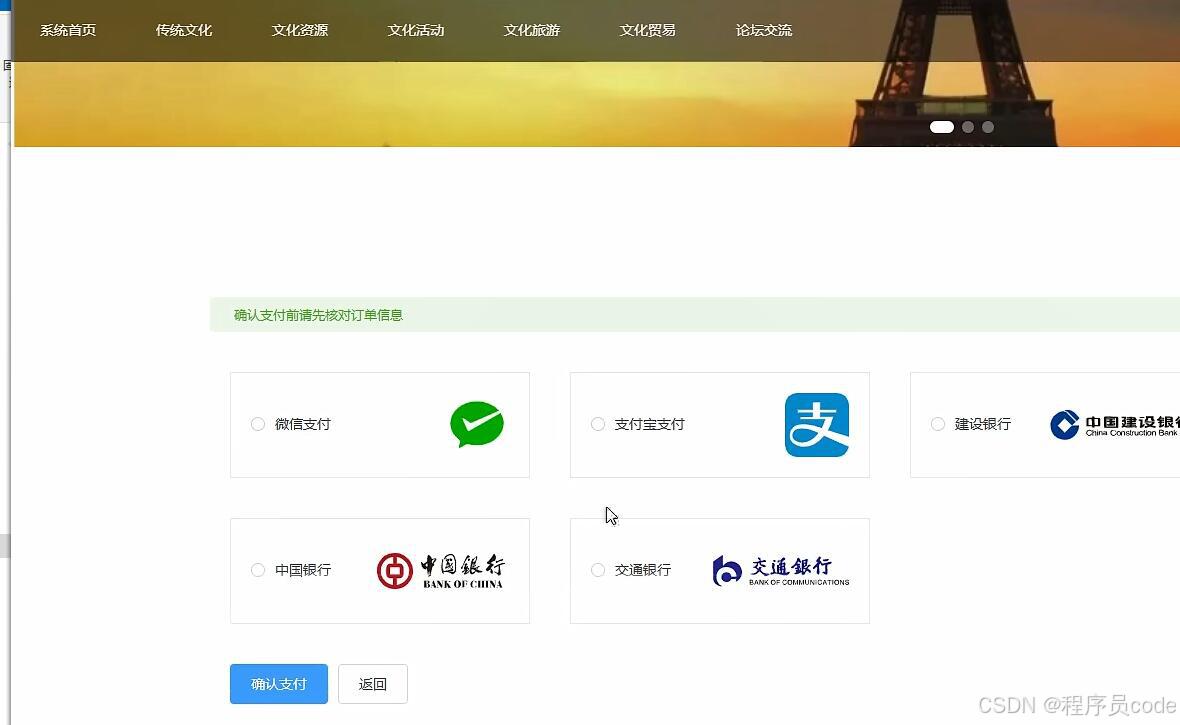The height and width of the screenshot is (725, 1180).
Task: Click the Alipay blue logo
Action: (x=817, y=425)
